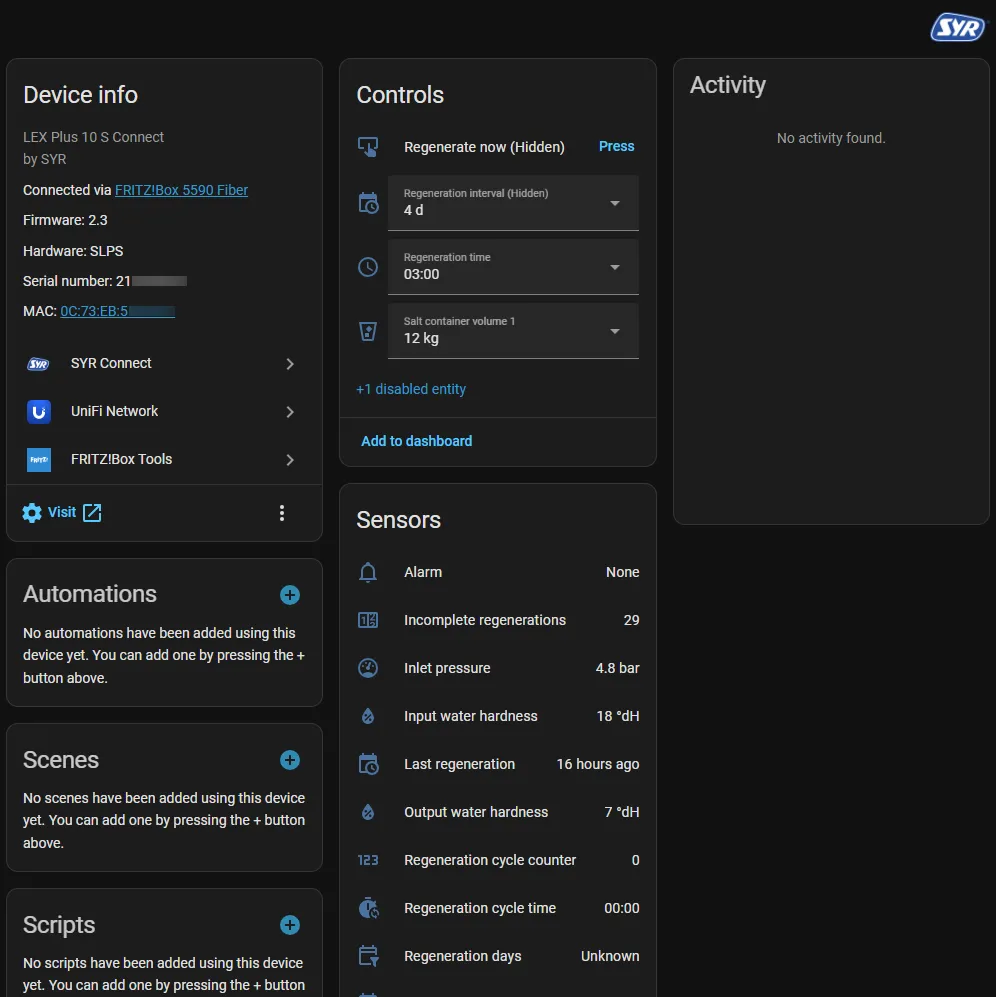Viewport: 996px width, 997px height.
Task: Click the 16 hours ago value
Action: tap(598, 764)
